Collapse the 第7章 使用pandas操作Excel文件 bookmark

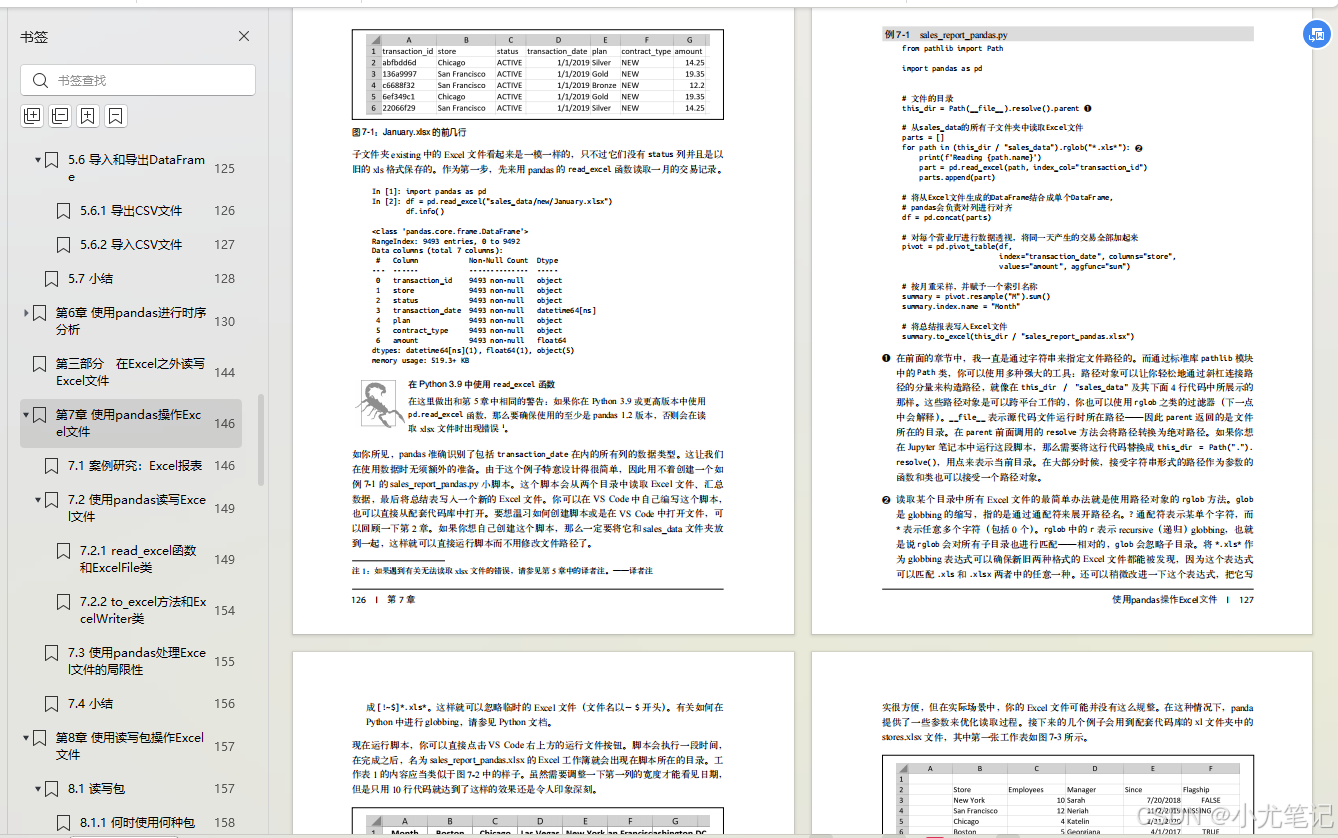pyautogui.click(x=26, y=415)
